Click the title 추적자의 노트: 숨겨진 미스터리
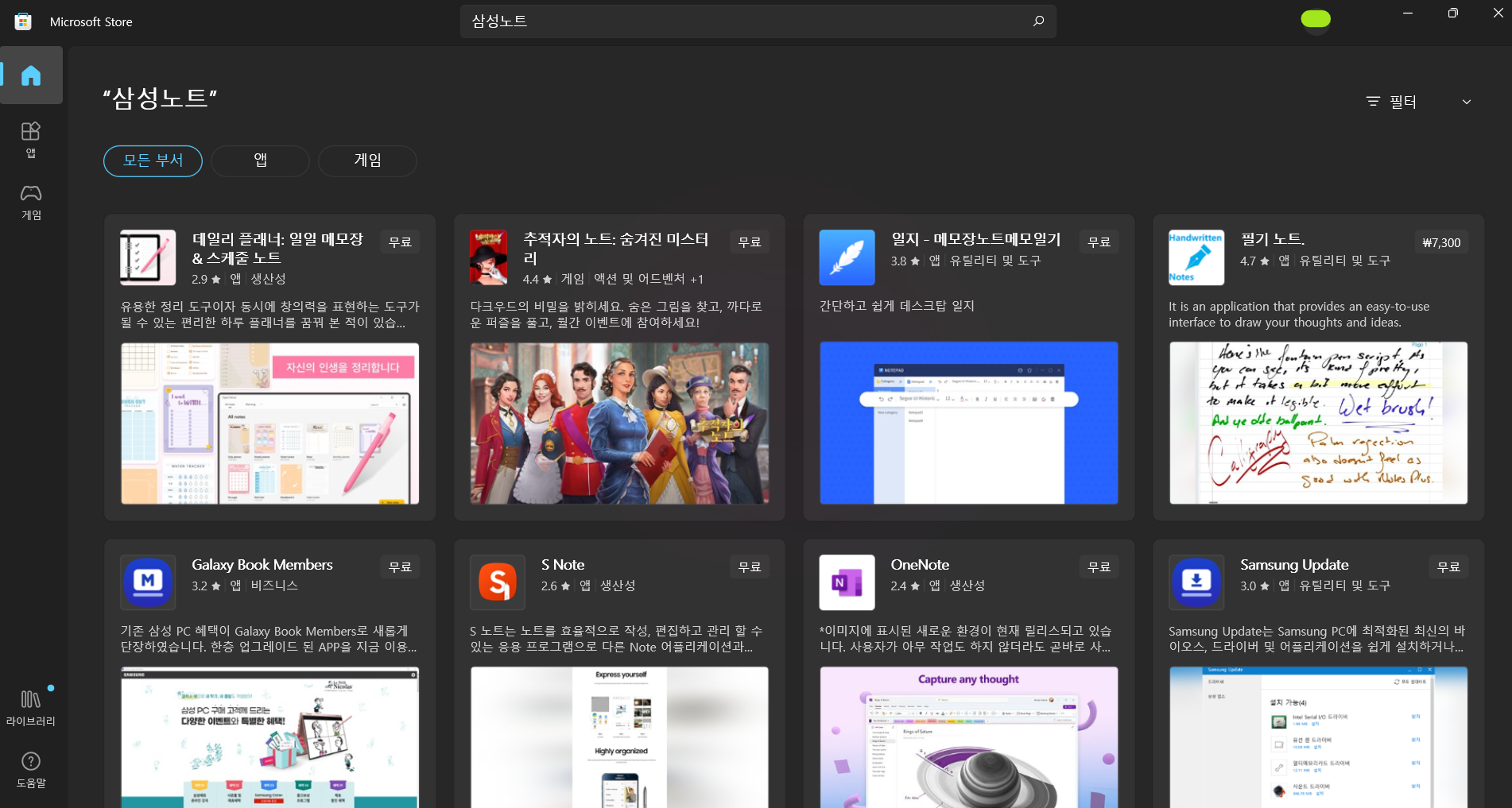This screenshot has height=808, width=1512. point(615,248)
